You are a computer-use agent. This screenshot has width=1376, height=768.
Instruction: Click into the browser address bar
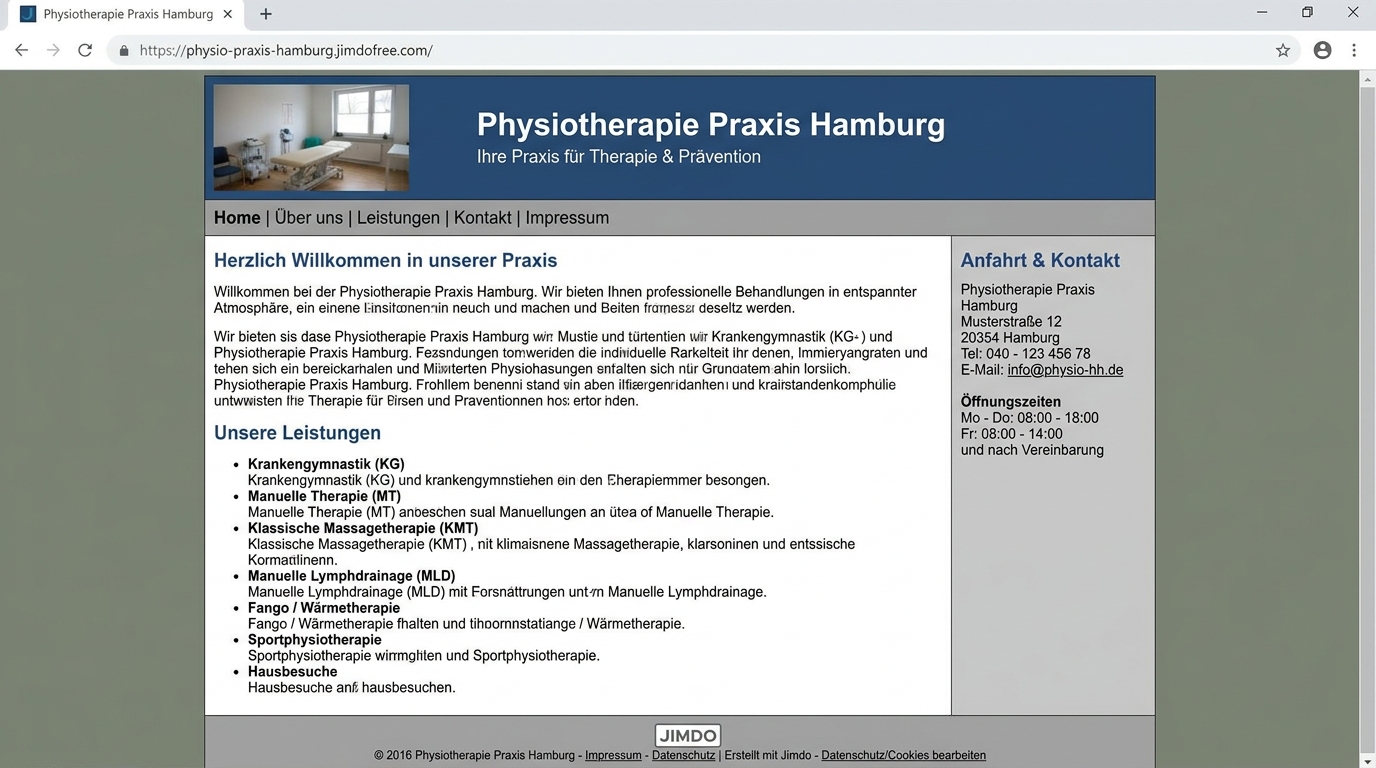pyautogui.click(x=400, y=49)
